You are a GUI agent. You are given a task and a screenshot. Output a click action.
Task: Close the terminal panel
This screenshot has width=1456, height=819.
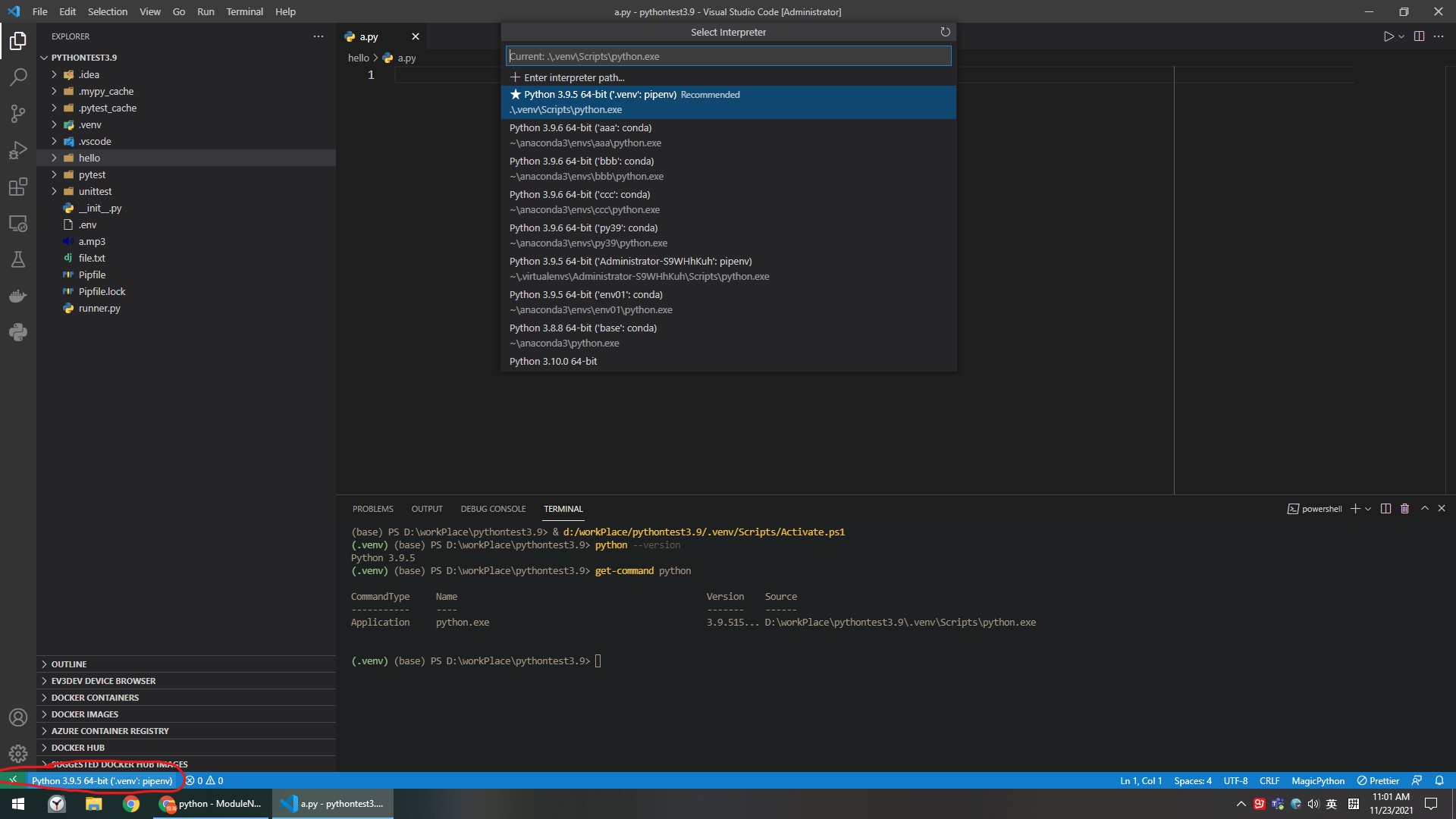(1442, 509)
